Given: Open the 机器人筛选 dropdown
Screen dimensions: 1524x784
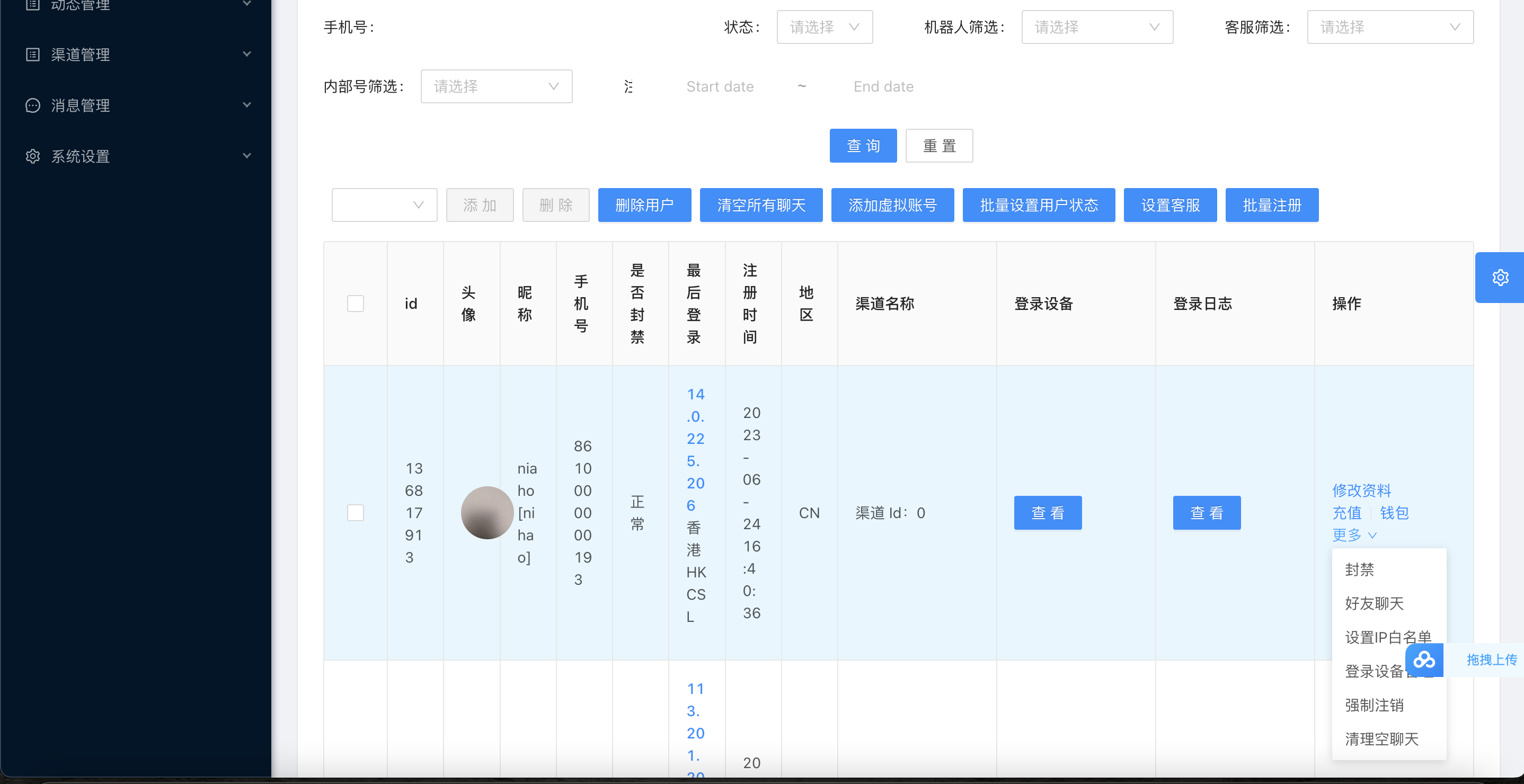Looking at the screenshot, I should coord(1097,27).
